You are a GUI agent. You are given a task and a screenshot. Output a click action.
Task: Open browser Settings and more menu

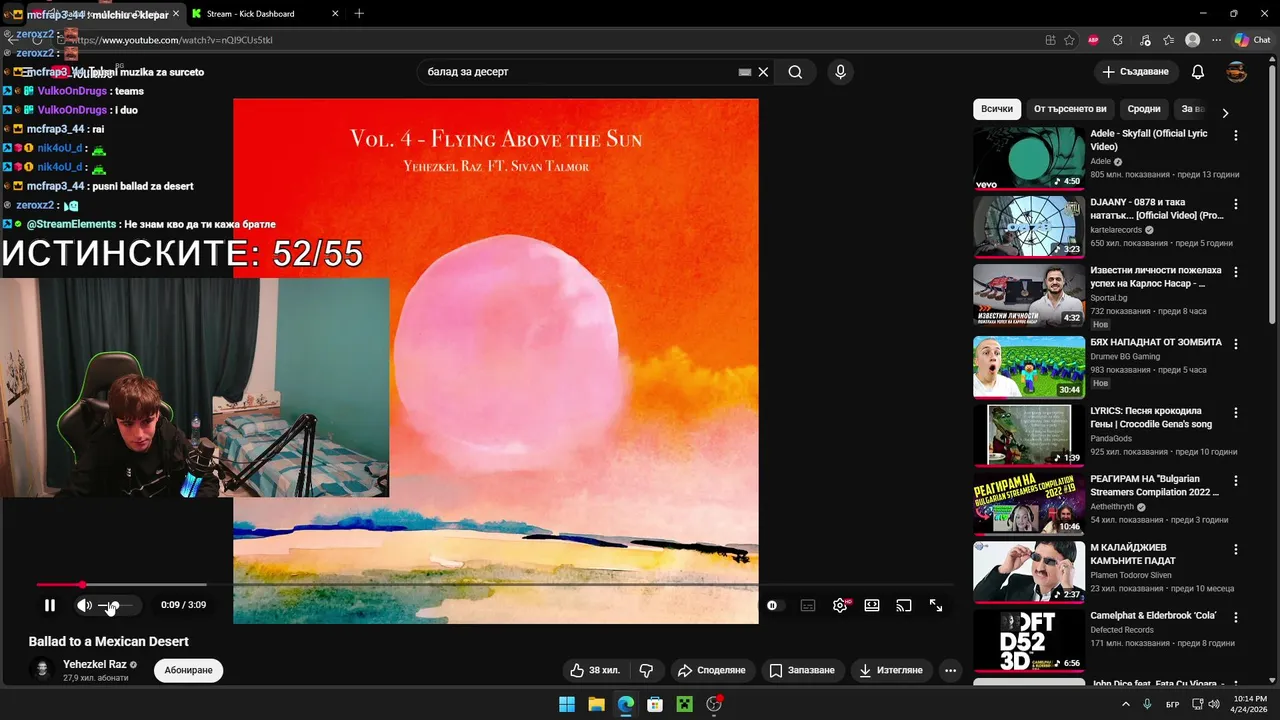coord(1217,40)
